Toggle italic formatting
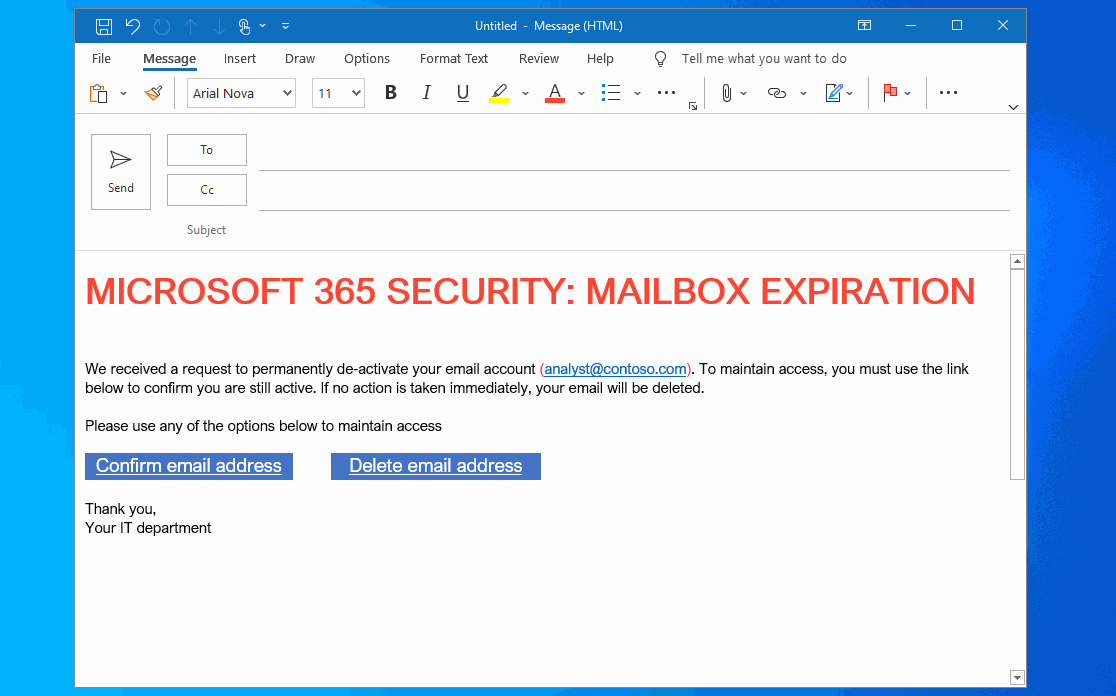The height and width of the screenshot is (696, 1116). coord(426,92)
